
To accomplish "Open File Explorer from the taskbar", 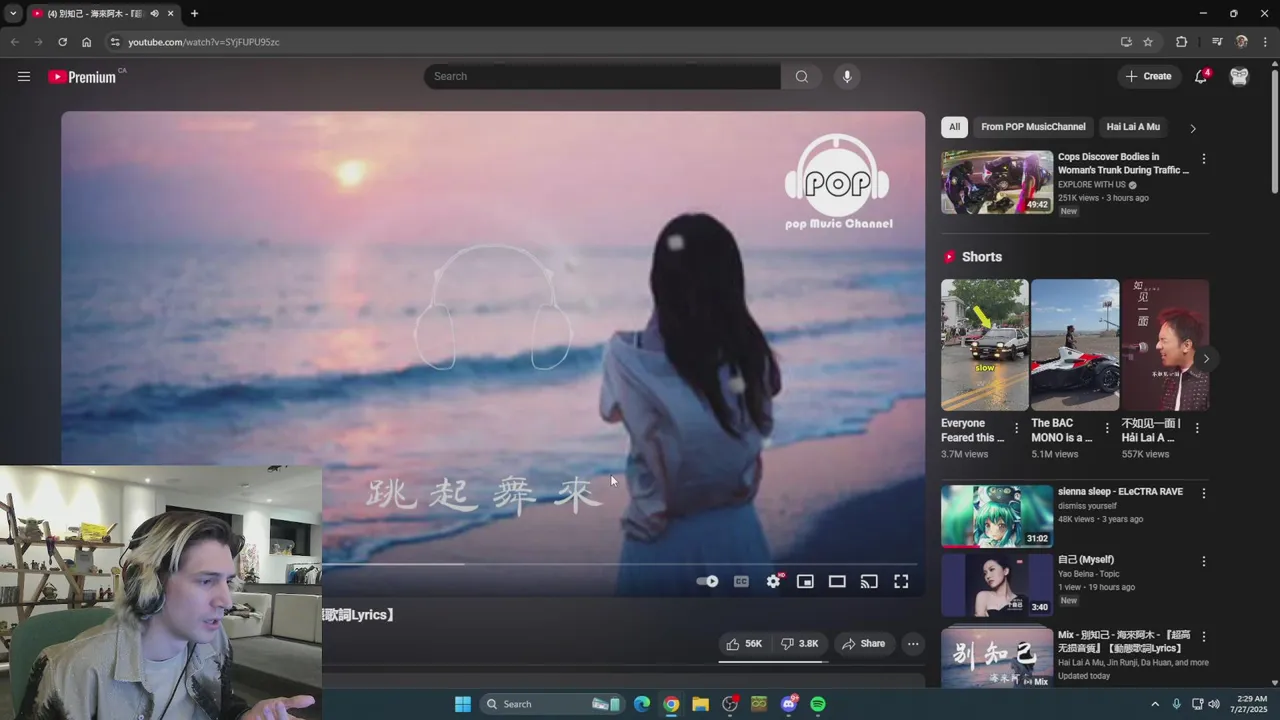I will (700, 704).
